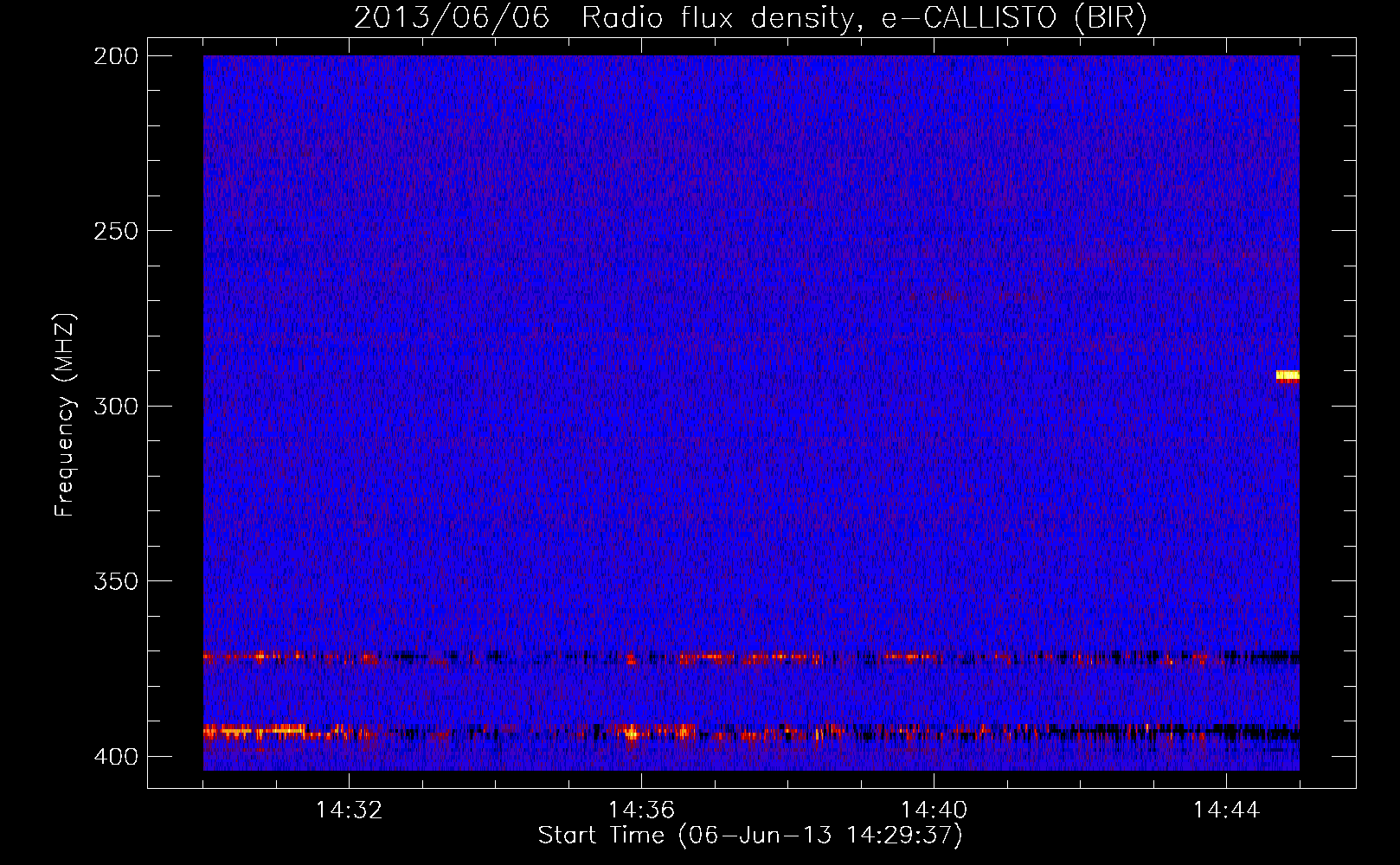Click the plot title mentioning e-CALLISTO (BIR)
Screen dimensions: 1400x865
tap(751, 17)
